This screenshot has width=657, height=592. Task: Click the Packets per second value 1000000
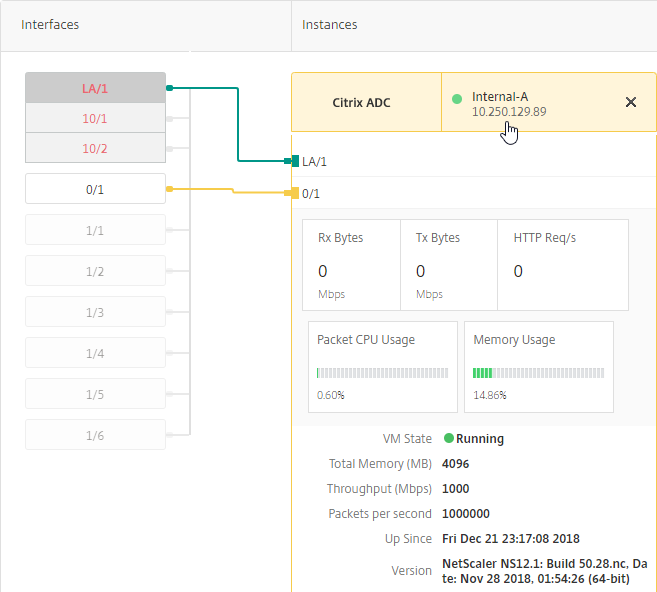pos(466,514)
